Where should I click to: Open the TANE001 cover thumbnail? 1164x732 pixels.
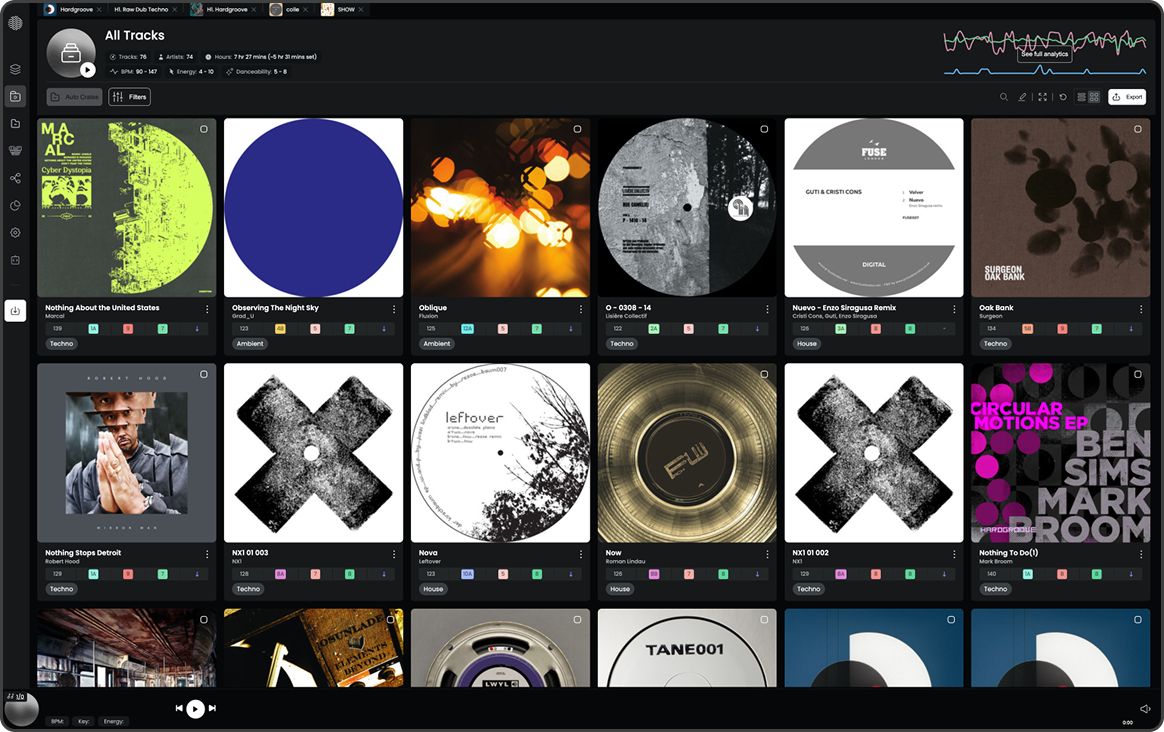point(687,647)
